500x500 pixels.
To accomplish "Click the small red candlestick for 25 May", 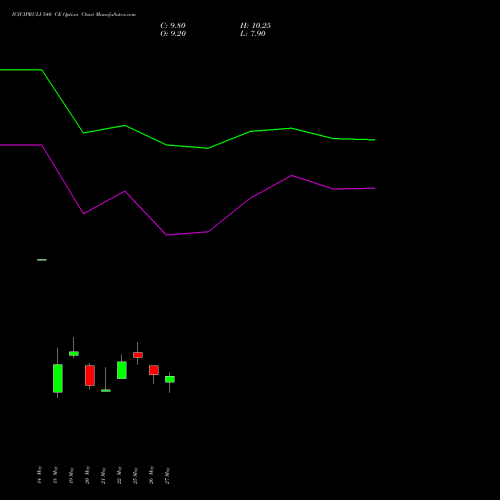I will pos(138,355).
